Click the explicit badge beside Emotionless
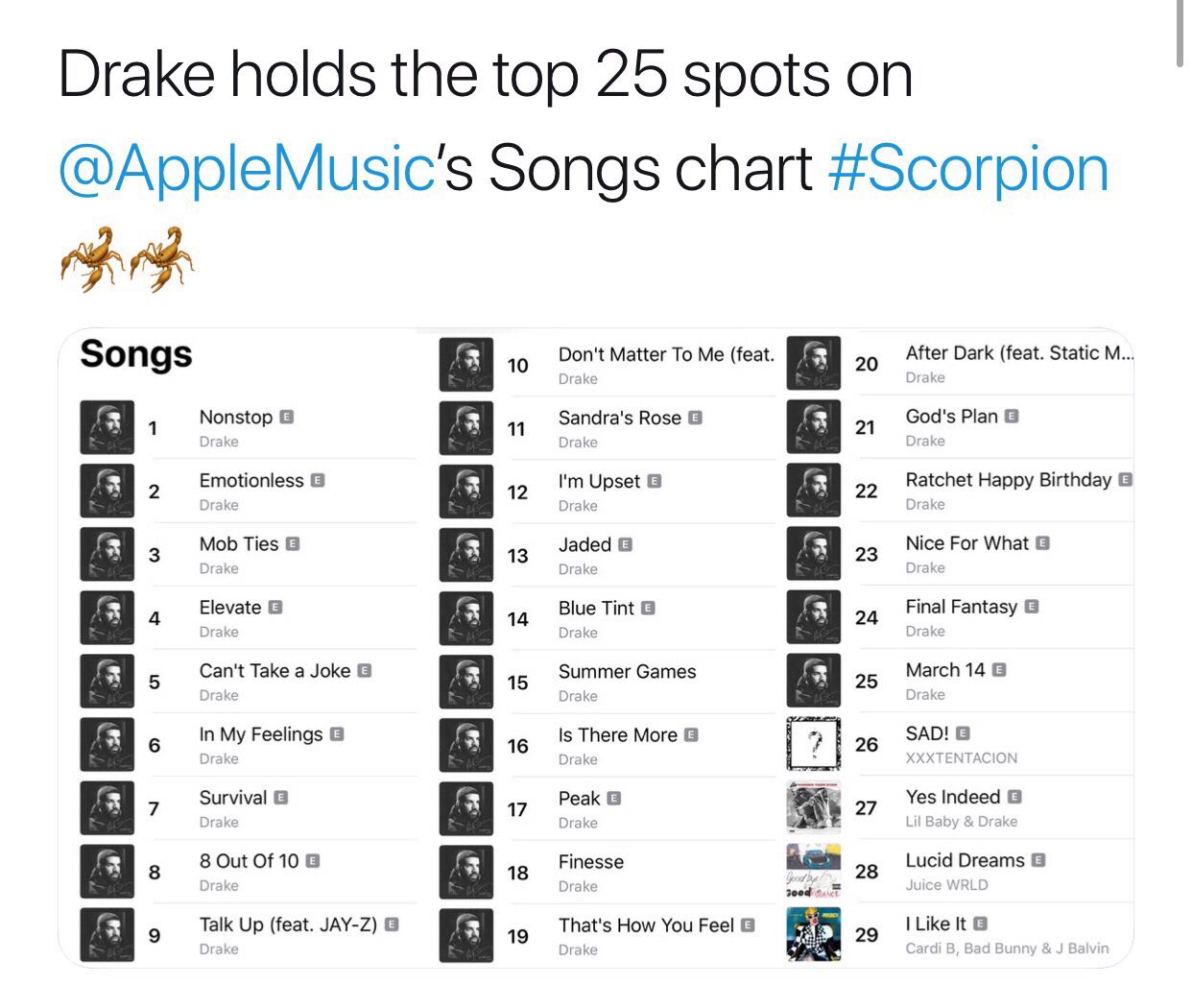 318,480
